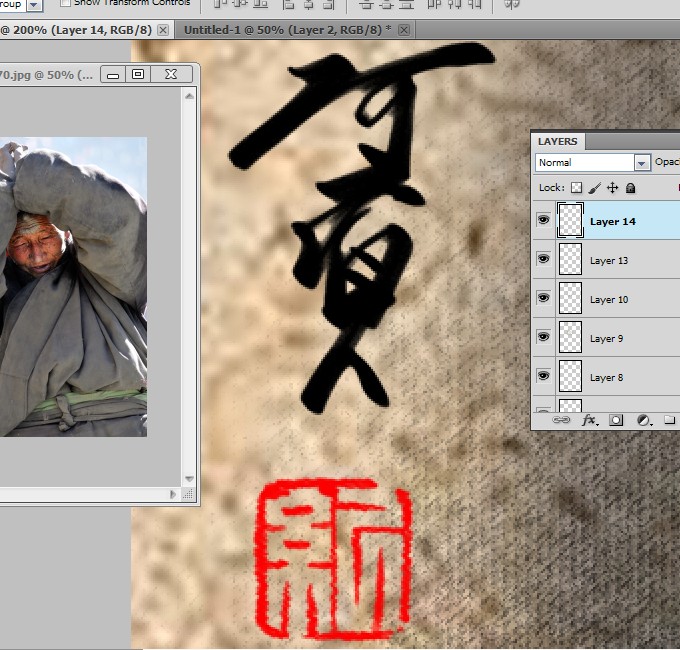Select the LAYERS panel tab
Image resolution: width=680 pixels, height=650 pixels.
(558, 141)
